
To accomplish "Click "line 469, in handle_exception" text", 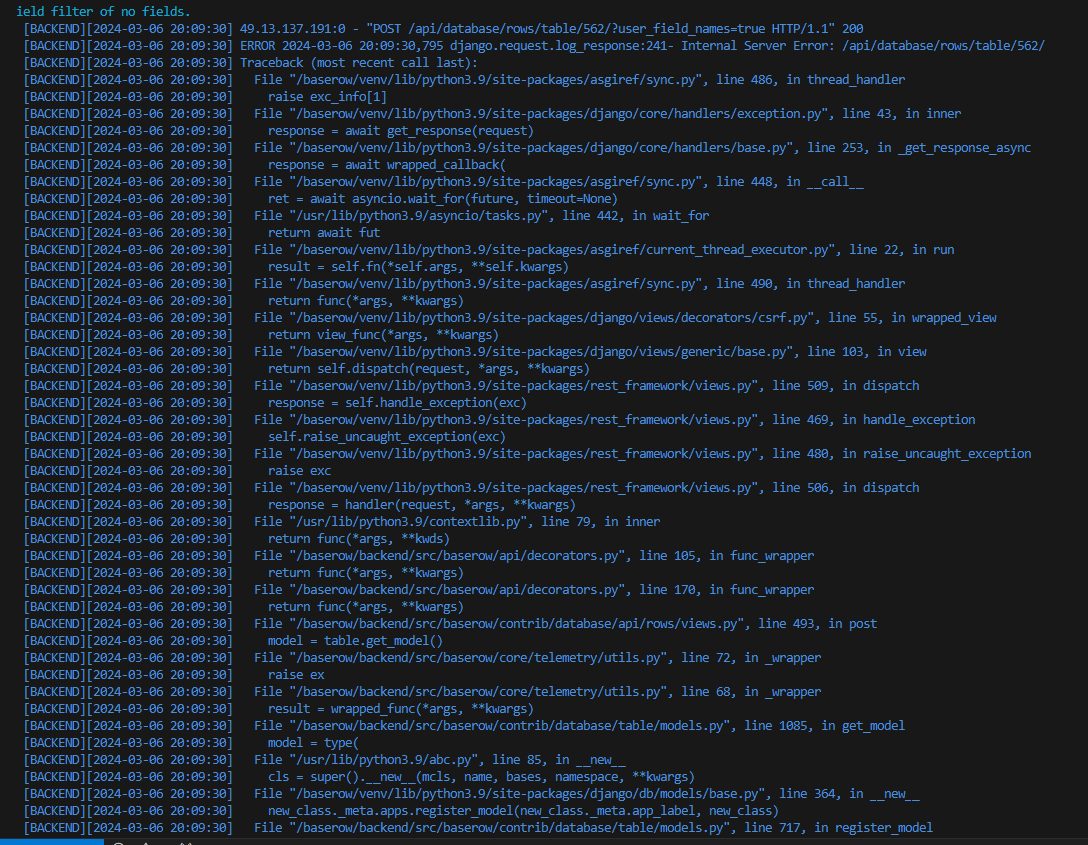I will pos(874,419).
